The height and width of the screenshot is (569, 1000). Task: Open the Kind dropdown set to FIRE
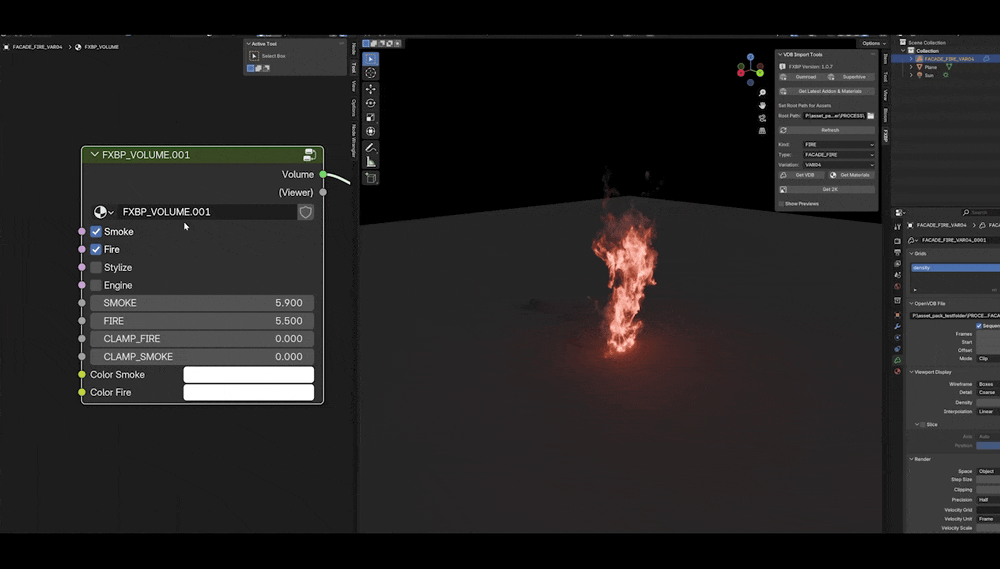pyautogui.click(x=839, y=145)
